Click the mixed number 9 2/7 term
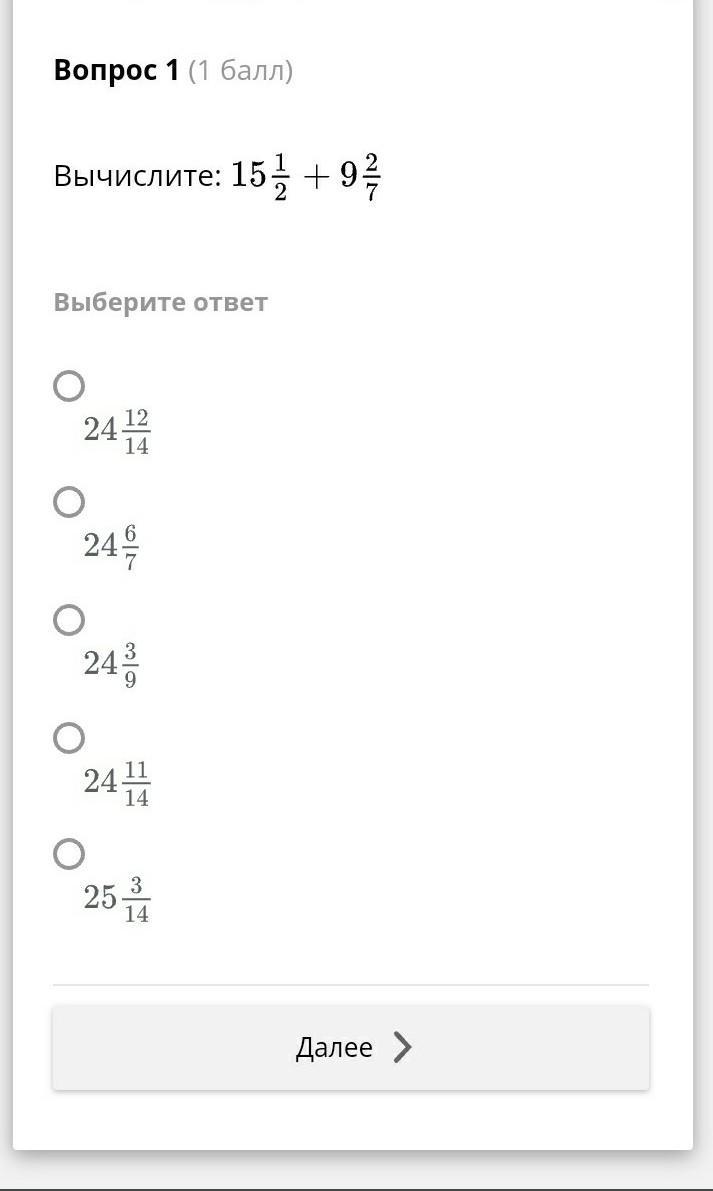The image size is (713, 1191). [x=360, y=177]
